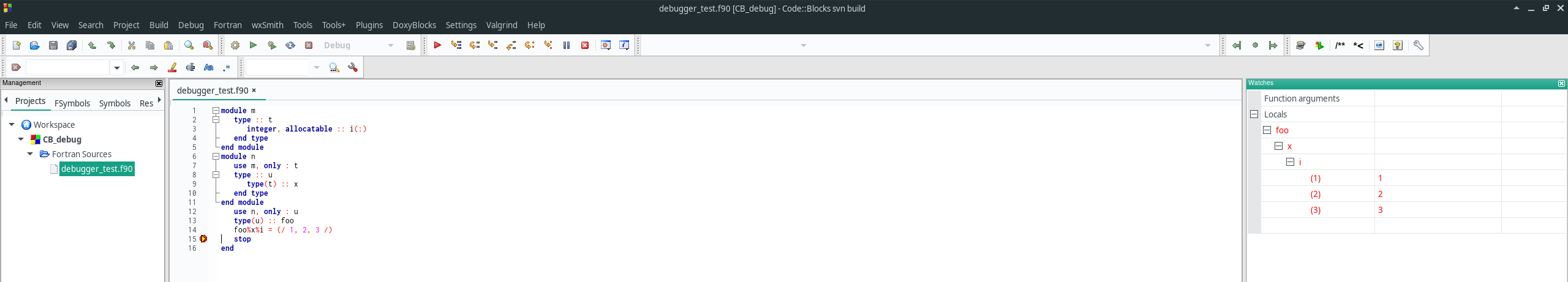Click the Save file floppy icon
Screen dimensions: 1568x282
coord(53,45)
